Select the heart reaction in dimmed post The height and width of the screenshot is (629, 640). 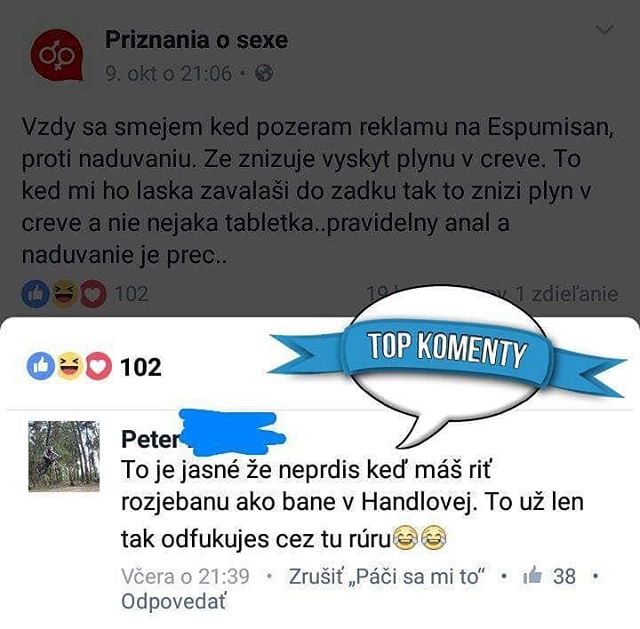[93, 293]
